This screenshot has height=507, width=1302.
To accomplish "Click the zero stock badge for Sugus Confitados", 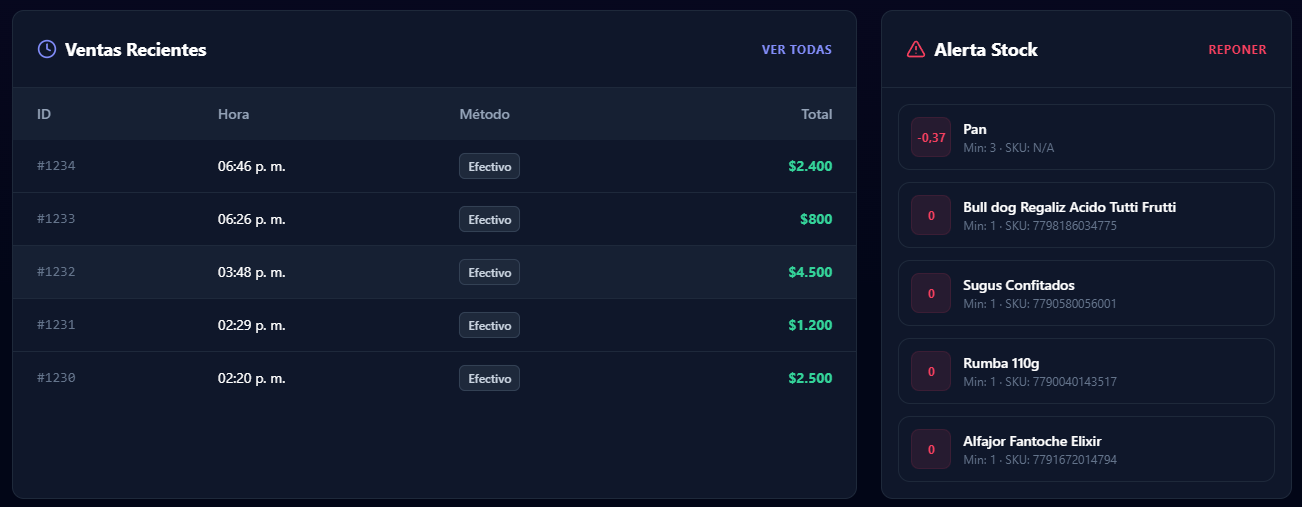I will point(931,293).
